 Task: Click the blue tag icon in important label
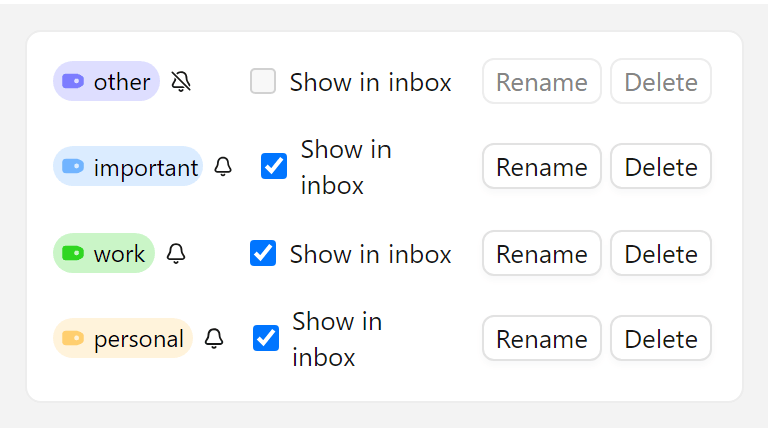pyautogui.click(x=73, y=167)
